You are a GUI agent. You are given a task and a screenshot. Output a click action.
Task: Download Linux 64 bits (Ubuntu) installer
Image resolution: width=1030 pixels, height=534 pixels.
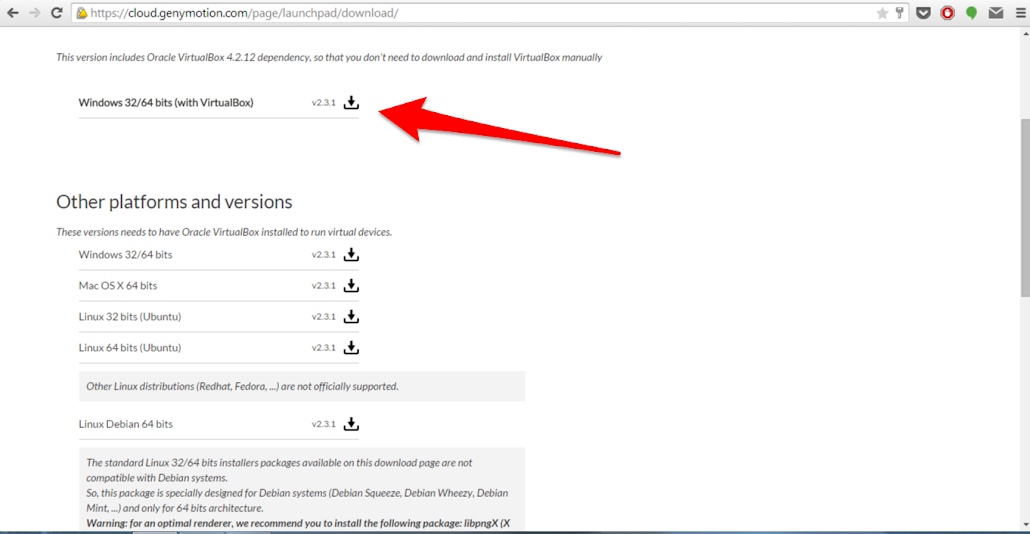point(351,347)
